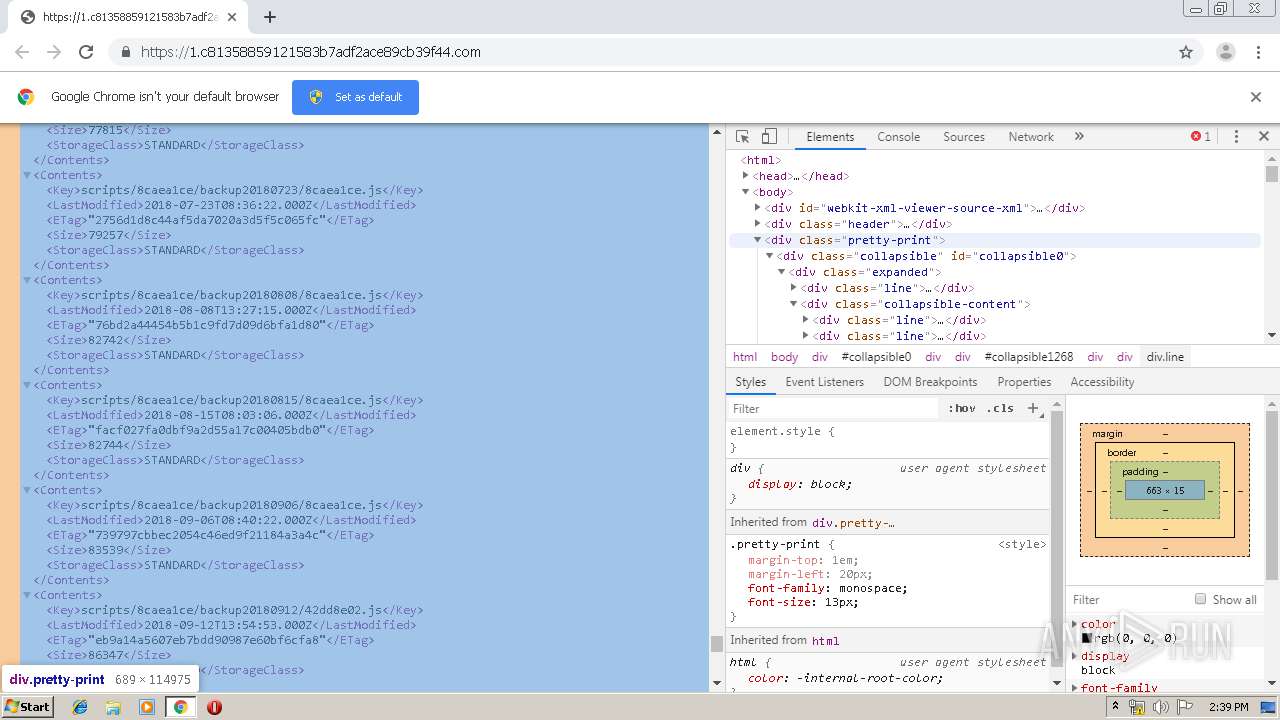Collapse the div class expanded node
Image resolution: width=1280 pixels, height=720 pixels.
click(781, 272)
